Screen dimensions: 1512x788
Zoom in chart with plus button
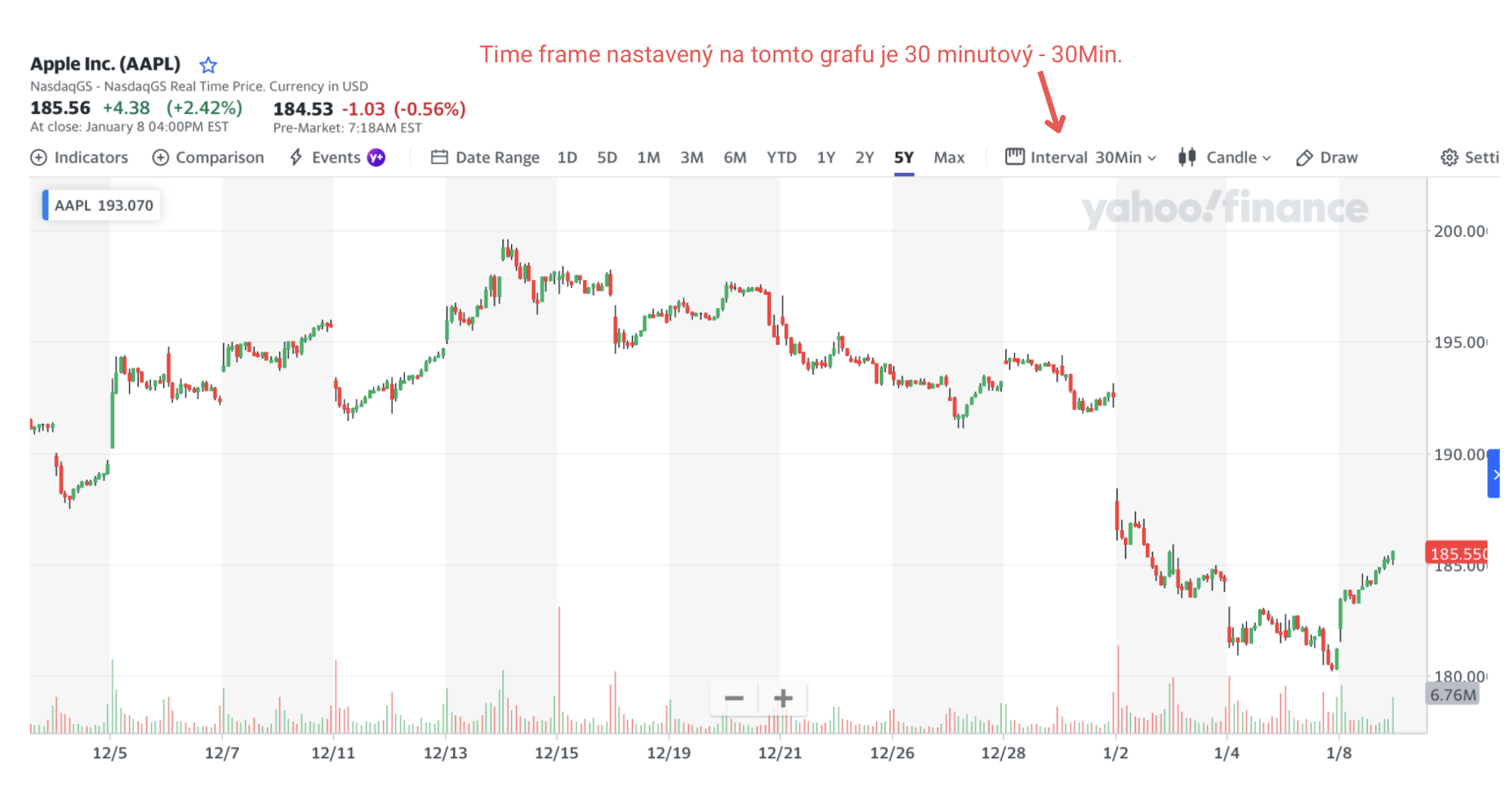(783, 698)
